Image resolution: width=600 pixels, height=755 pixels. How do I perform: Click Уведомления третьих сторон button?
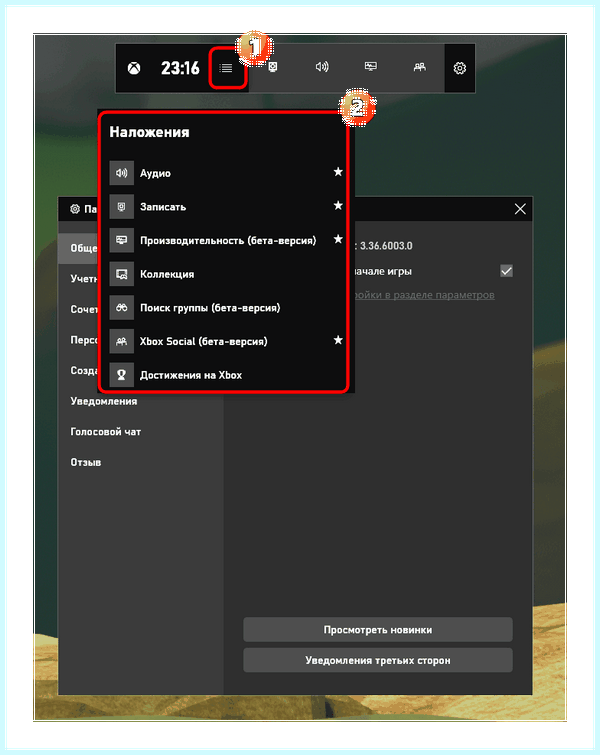[378, 660]
